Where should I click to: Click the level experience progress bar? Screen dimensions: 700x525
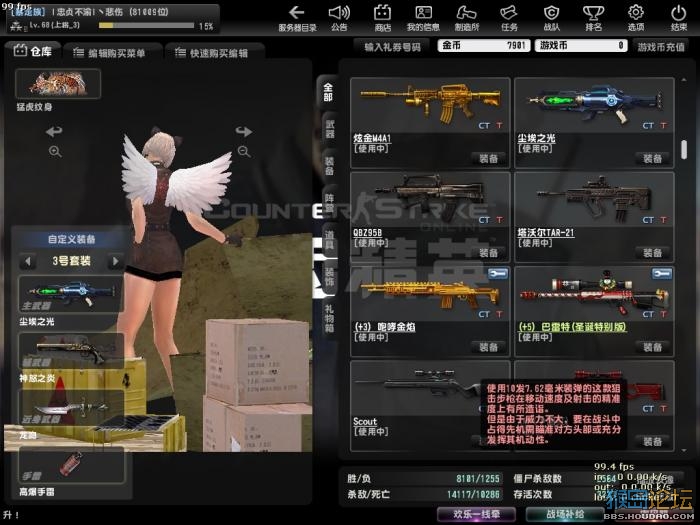pyautogui.click(x=146, y=26)
